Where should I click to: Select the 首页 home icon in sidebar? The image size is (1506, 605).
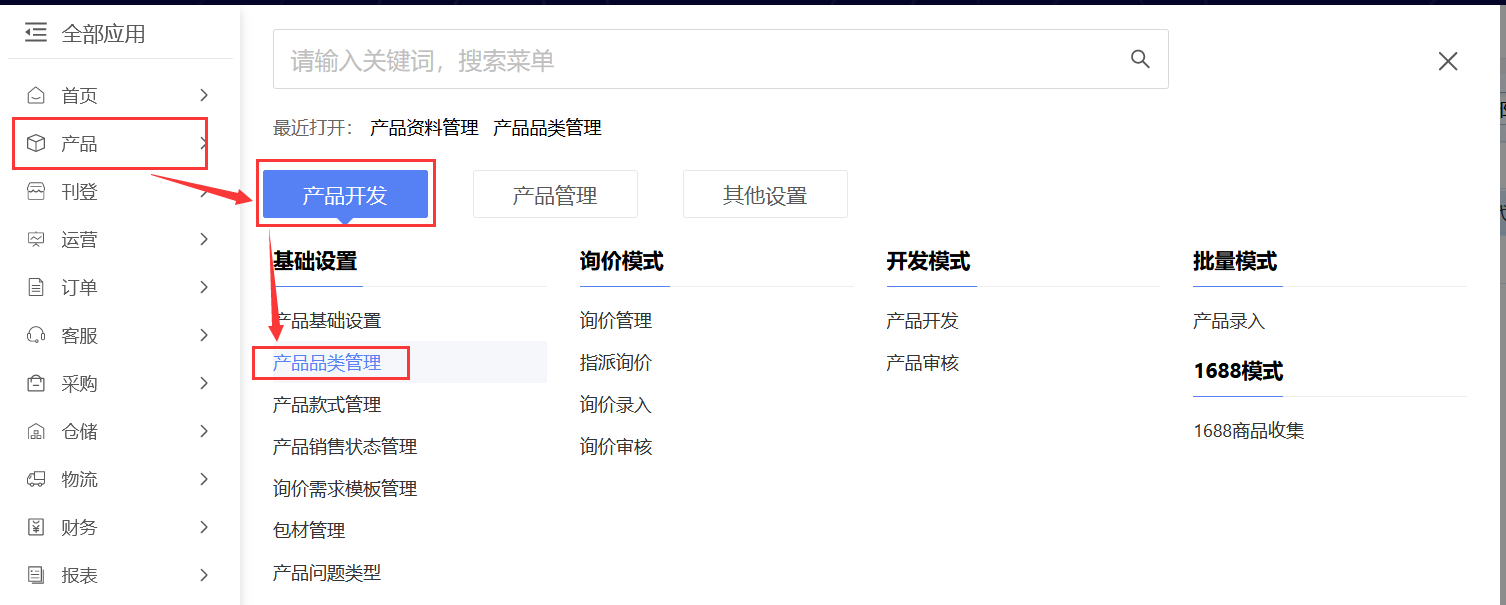click(35, 95)
